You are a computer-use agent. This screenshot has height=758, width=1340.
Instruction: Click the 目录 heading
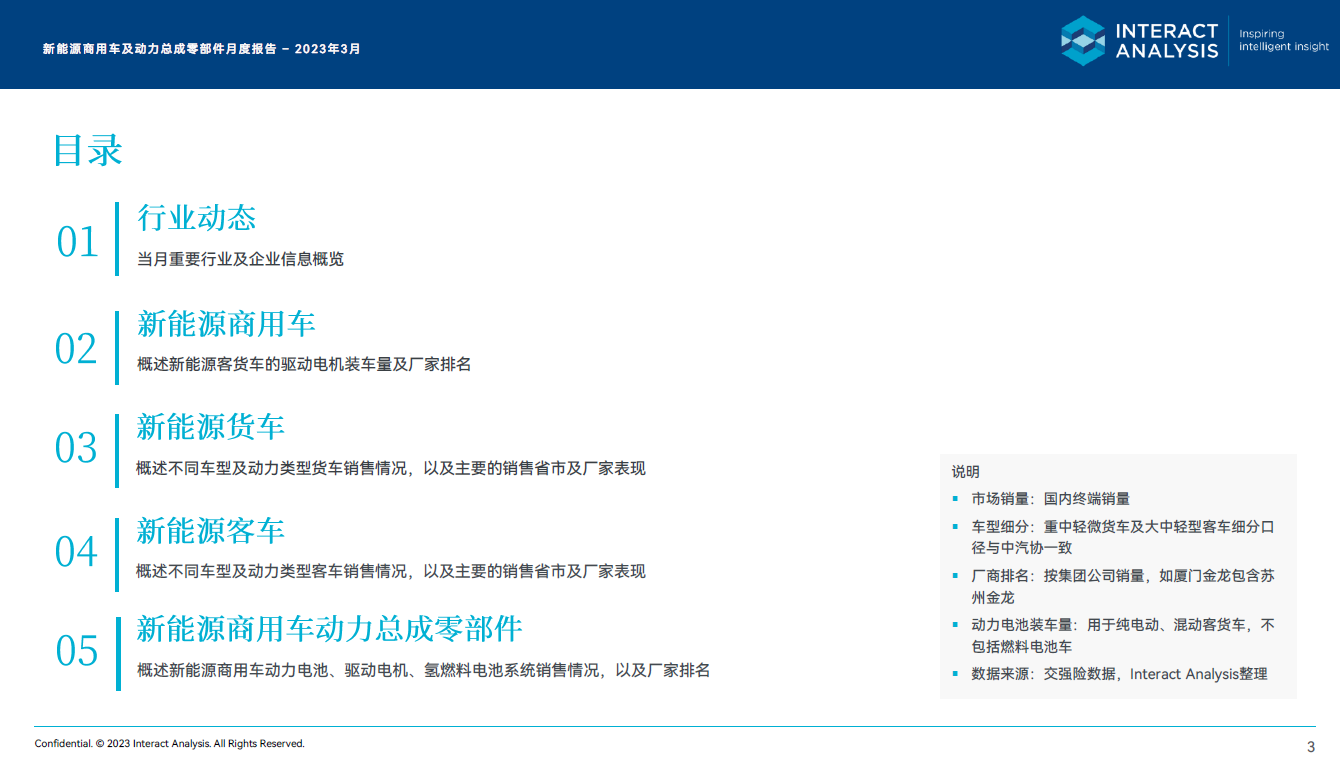click(88, 150)
